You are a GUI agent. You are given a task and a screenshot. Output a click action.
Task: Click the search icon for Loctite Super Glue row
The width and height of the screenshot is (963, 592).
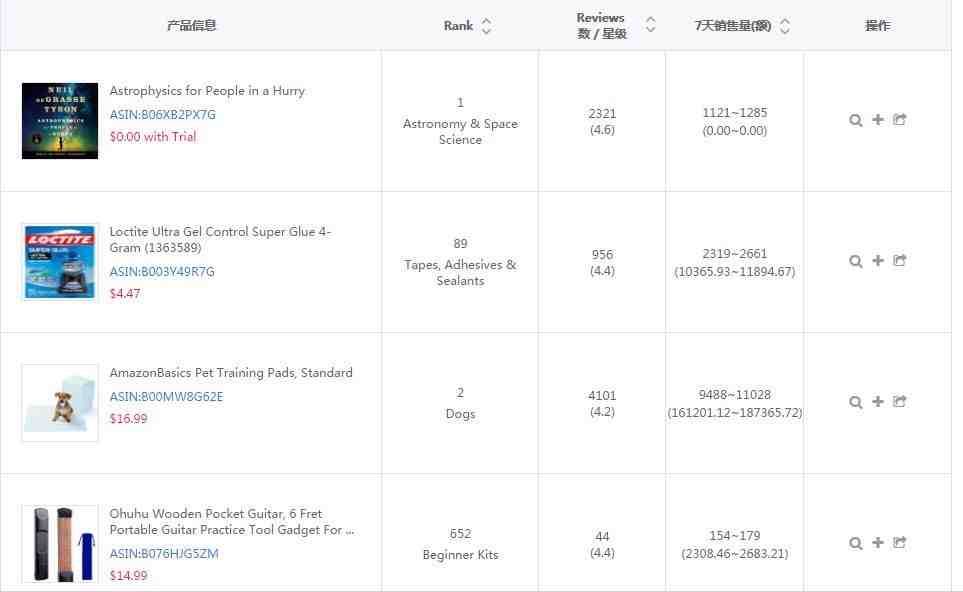coord(856,262)
